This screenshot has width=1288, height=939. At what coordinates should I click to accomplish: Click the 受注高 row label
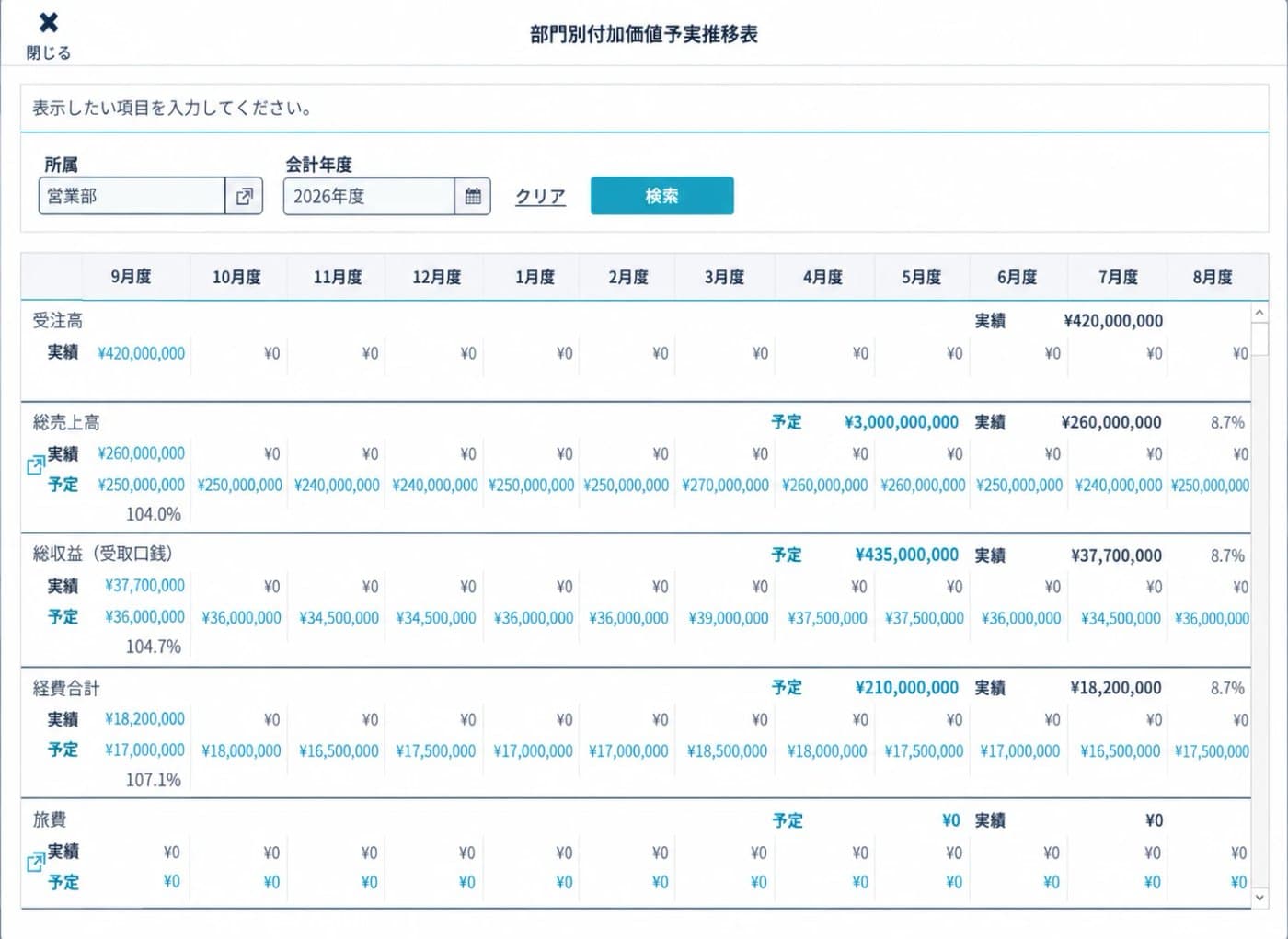pyautogui.click(x=57, y=320)
